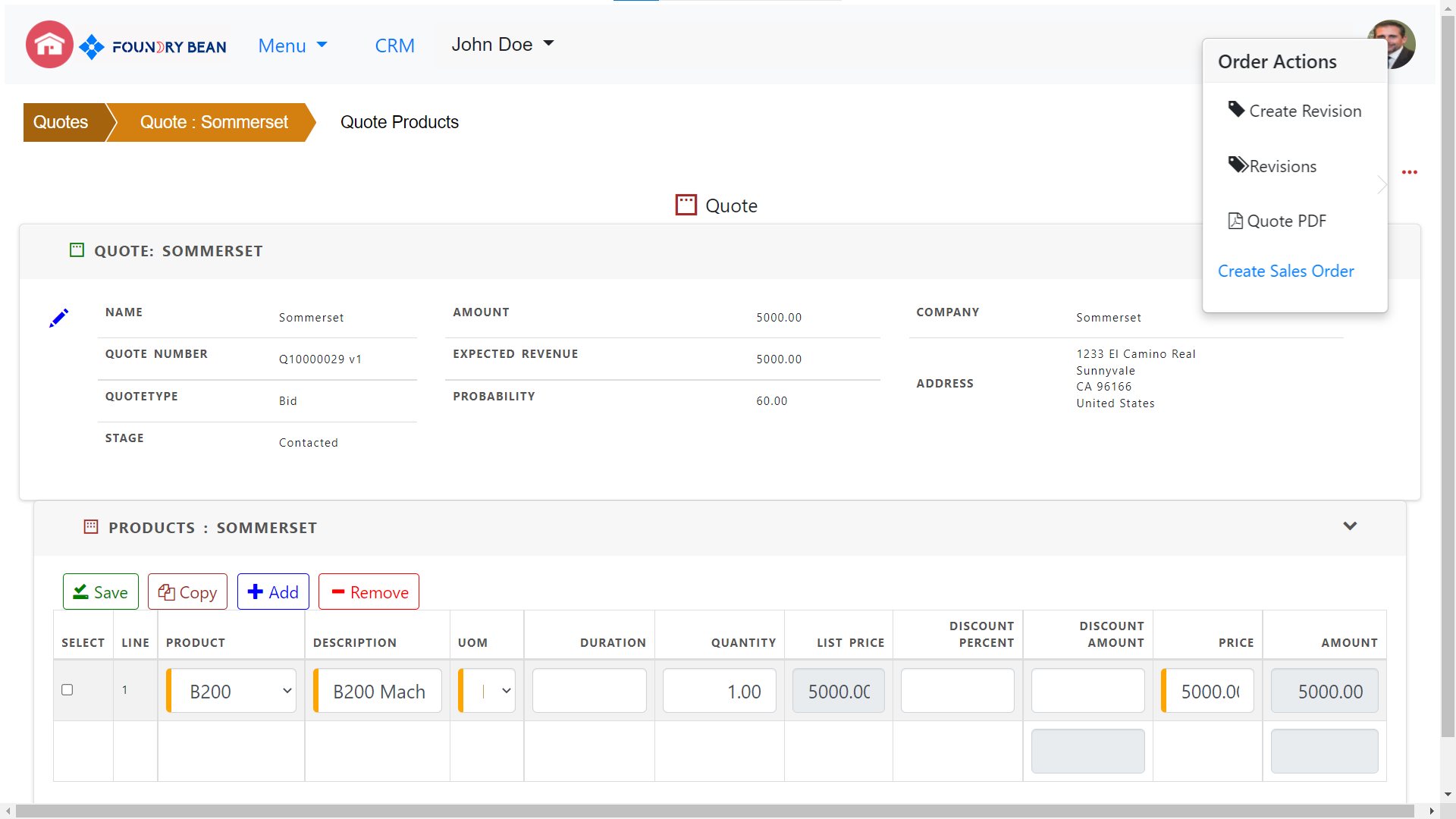Open the B200 product dropdown
This screenshot has height=819, width=1456.
(x=231, y=691)
